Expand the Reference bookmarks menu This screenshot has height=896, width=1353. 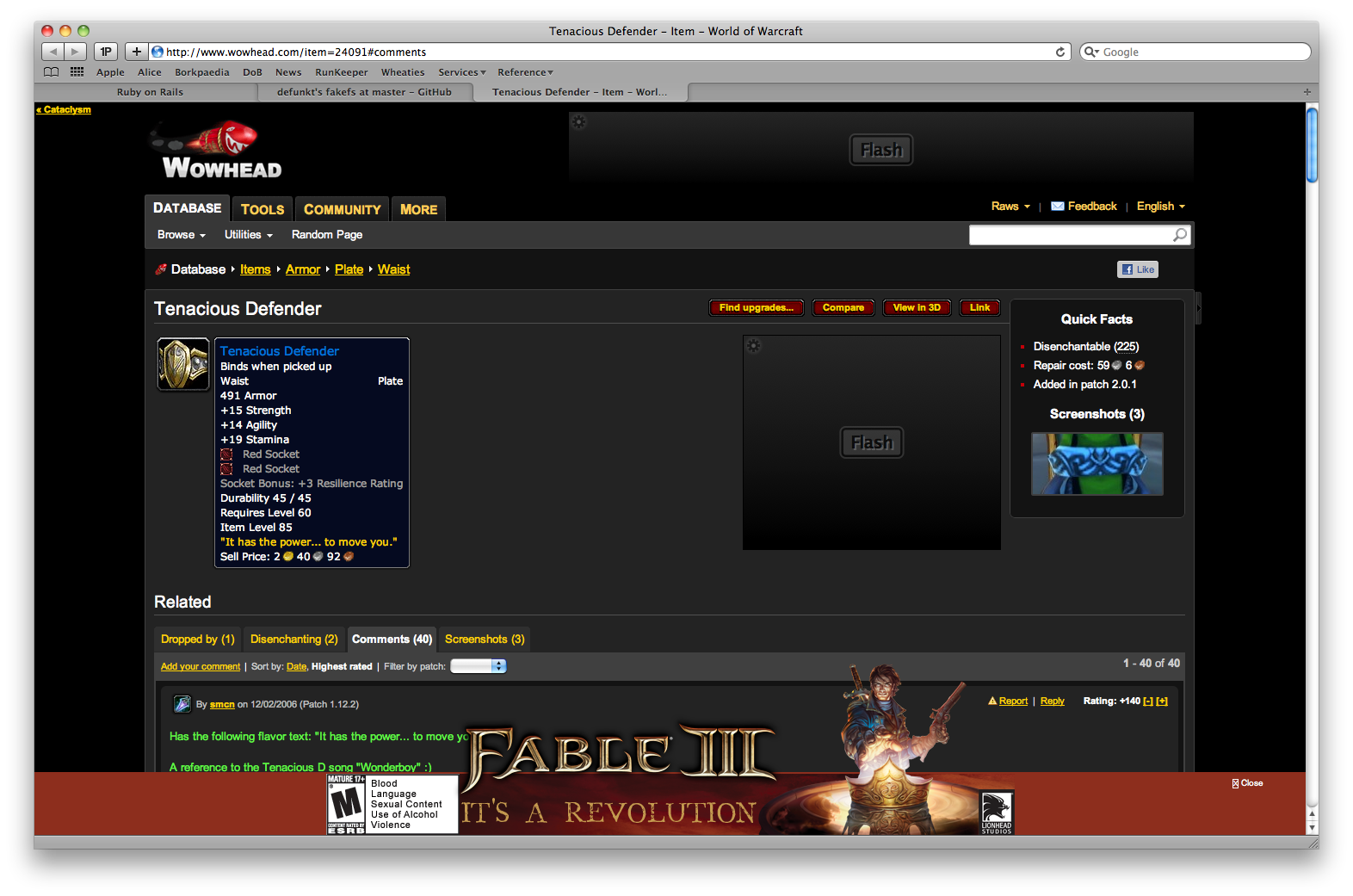[x=525, y=72]
